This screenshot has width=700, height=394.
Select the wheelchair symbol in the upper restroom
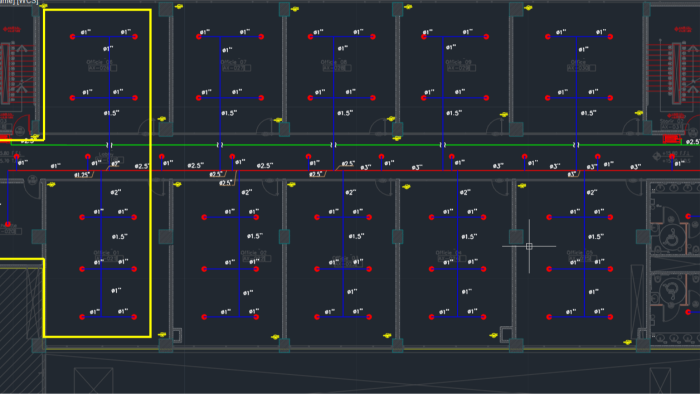click(x=671, y=236)
